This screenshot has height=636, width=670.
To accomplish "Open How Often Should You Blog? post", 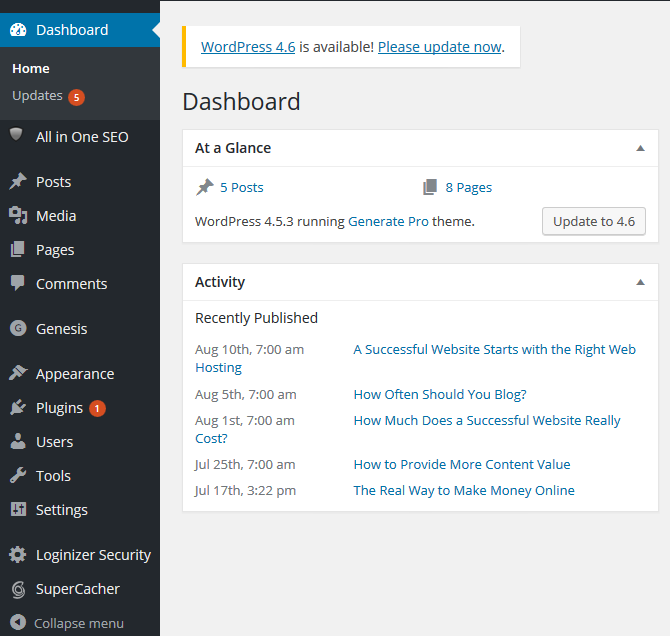I will tap(440, 395).
